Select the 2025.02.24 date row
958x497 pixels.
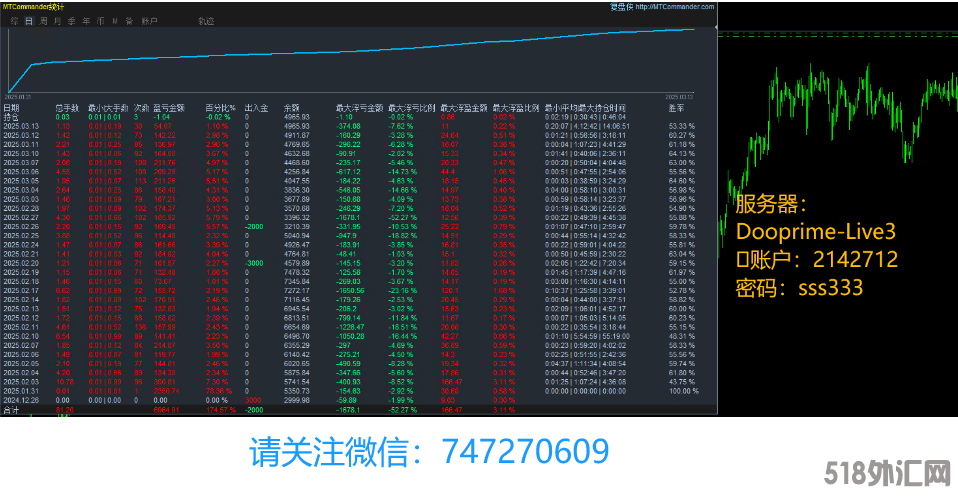[359, 245]
